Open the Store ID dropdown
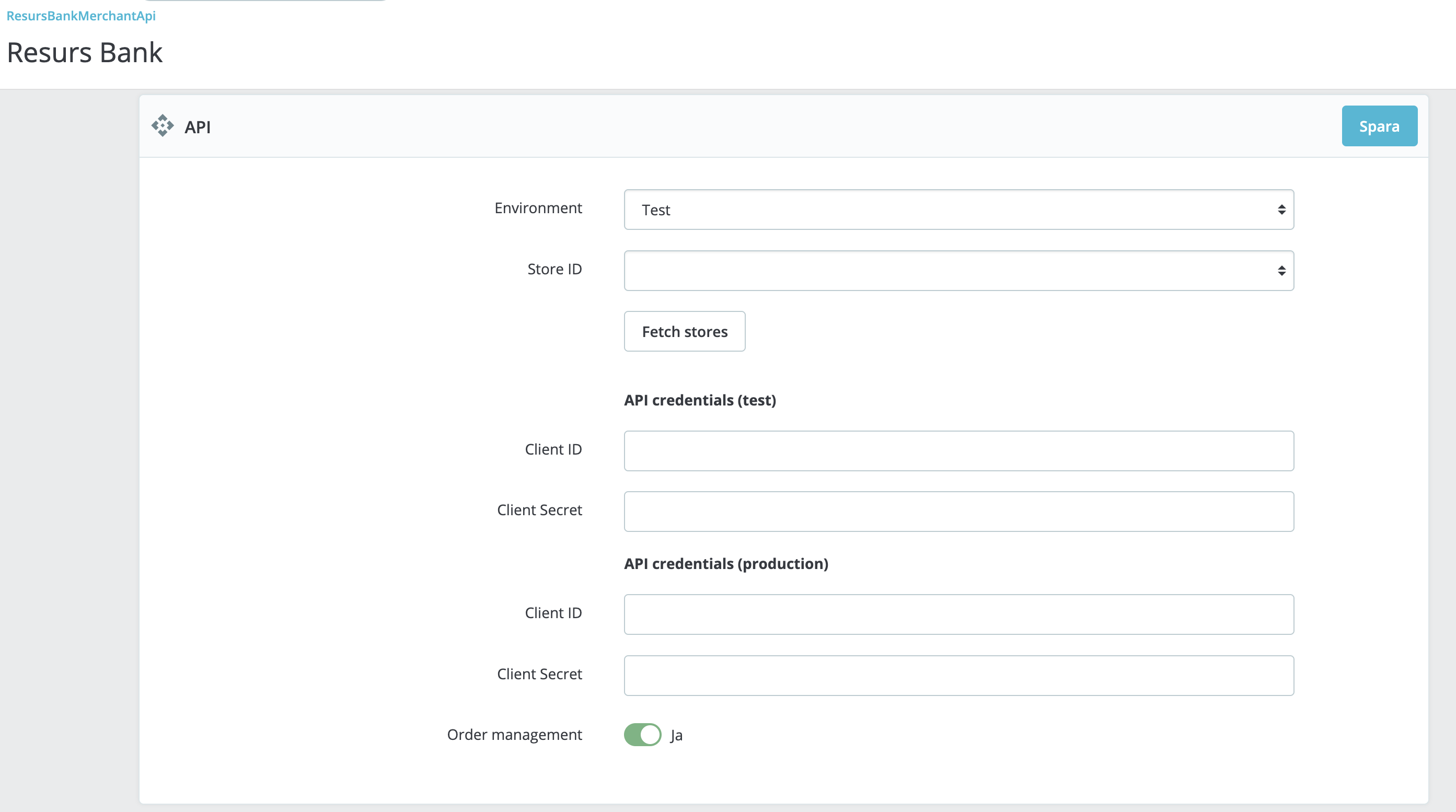Image resolution: width=1456 pixels, height=812 pixels. [x=958, y=271]
